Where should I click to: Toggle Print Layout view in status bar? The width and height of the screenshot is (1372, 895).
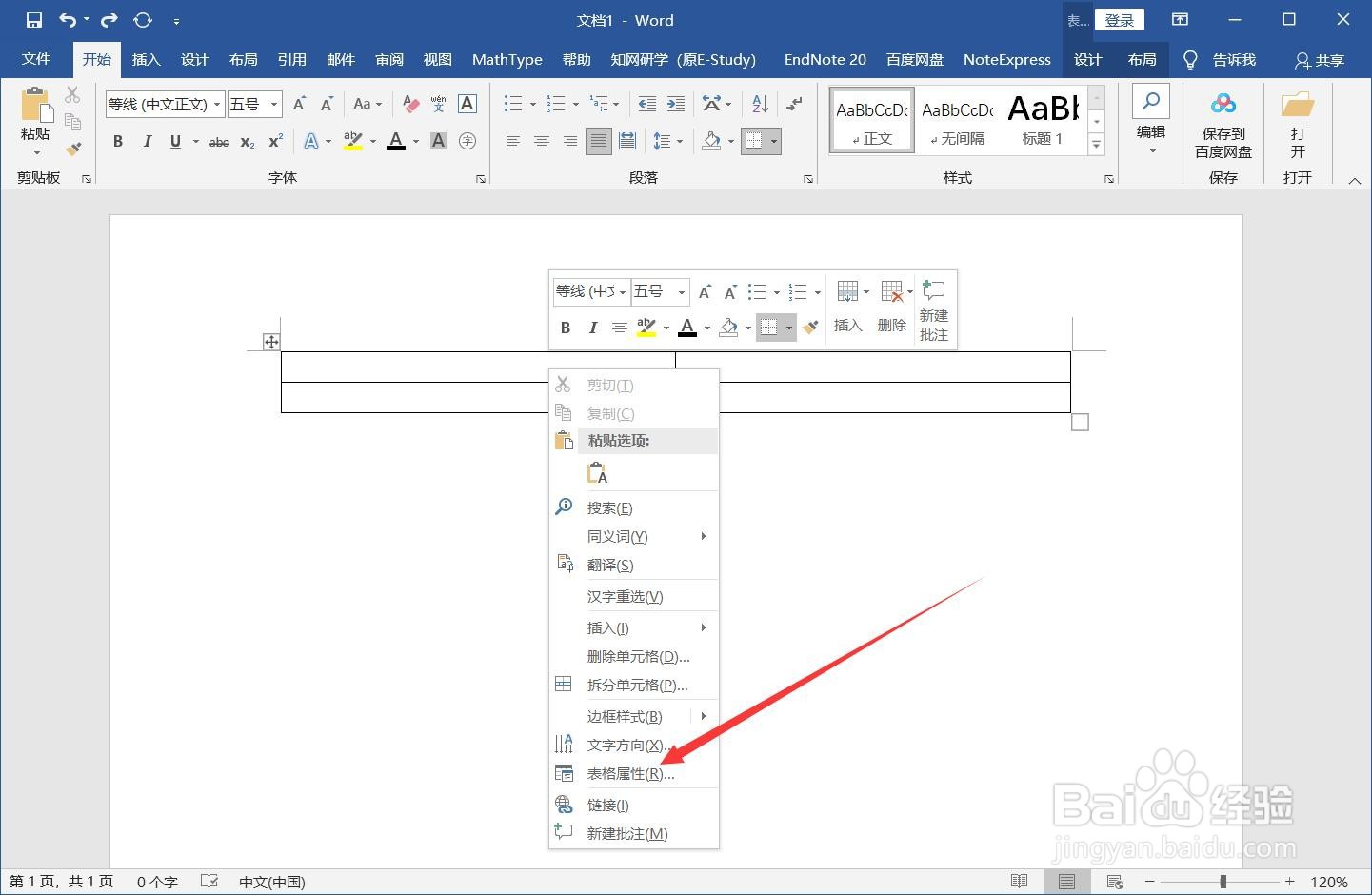[1066, 882]
